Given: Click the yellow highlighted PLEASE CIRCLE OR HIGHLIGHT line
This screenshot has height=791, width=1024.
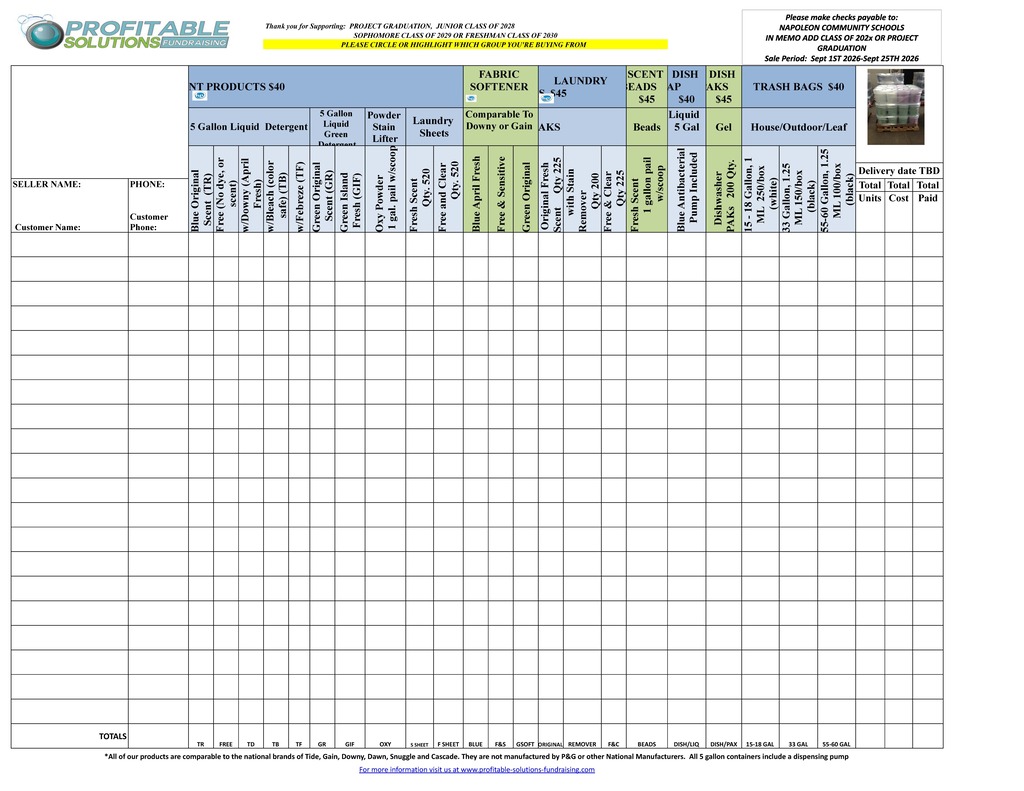Looking at the screenshot, I should coord(465,44).
